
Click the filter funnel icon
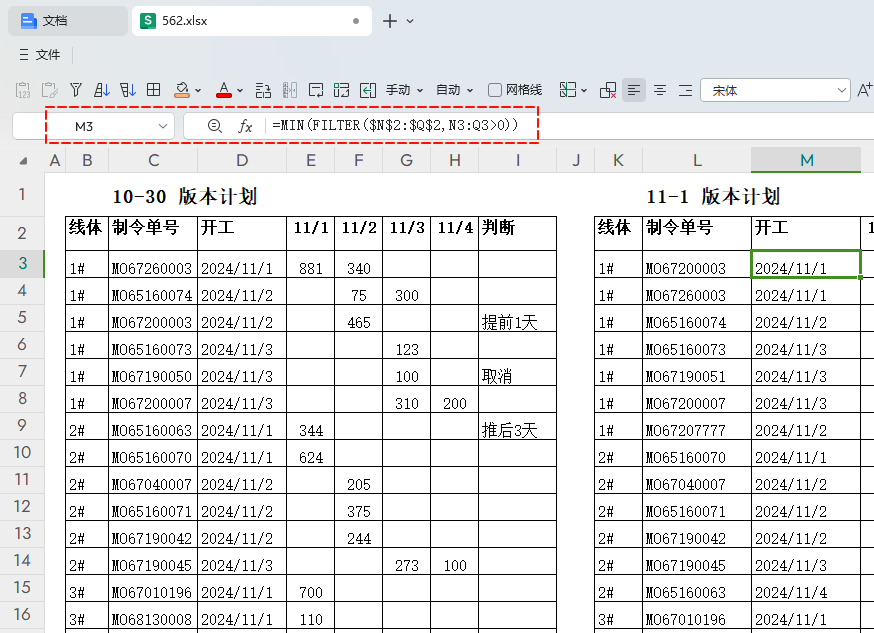(76, 90)
